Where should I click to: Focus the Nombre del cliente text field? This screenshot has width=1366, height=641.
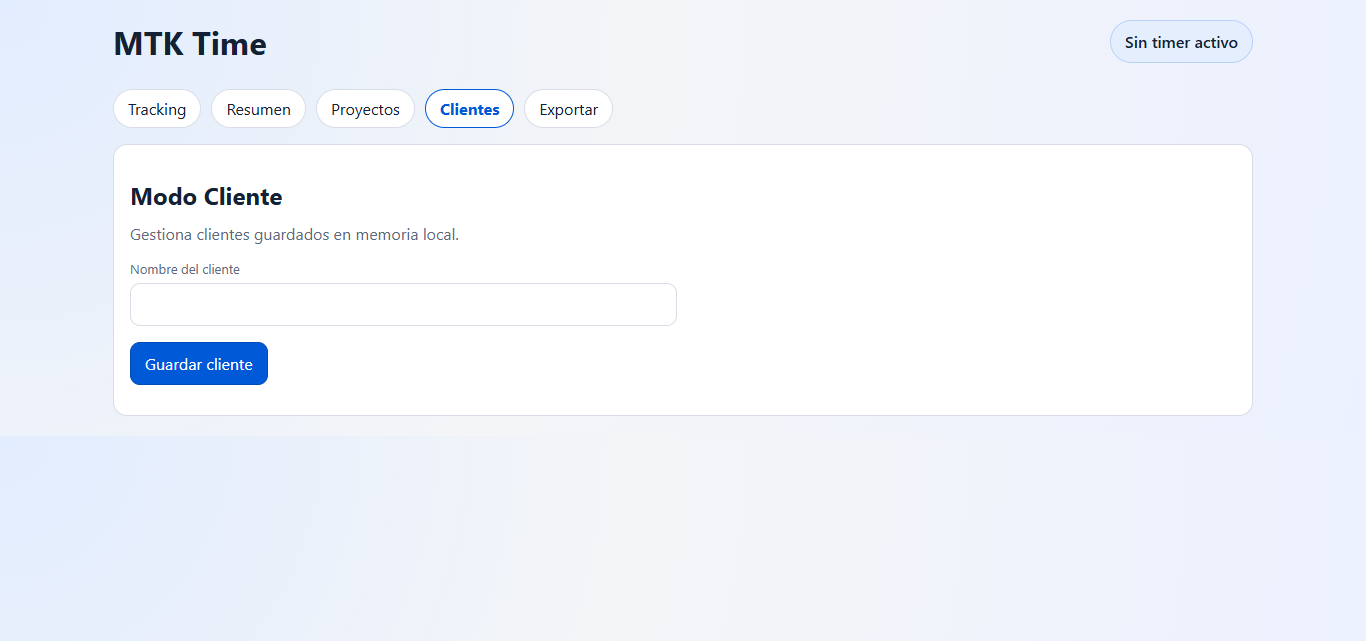click(403, 305)
